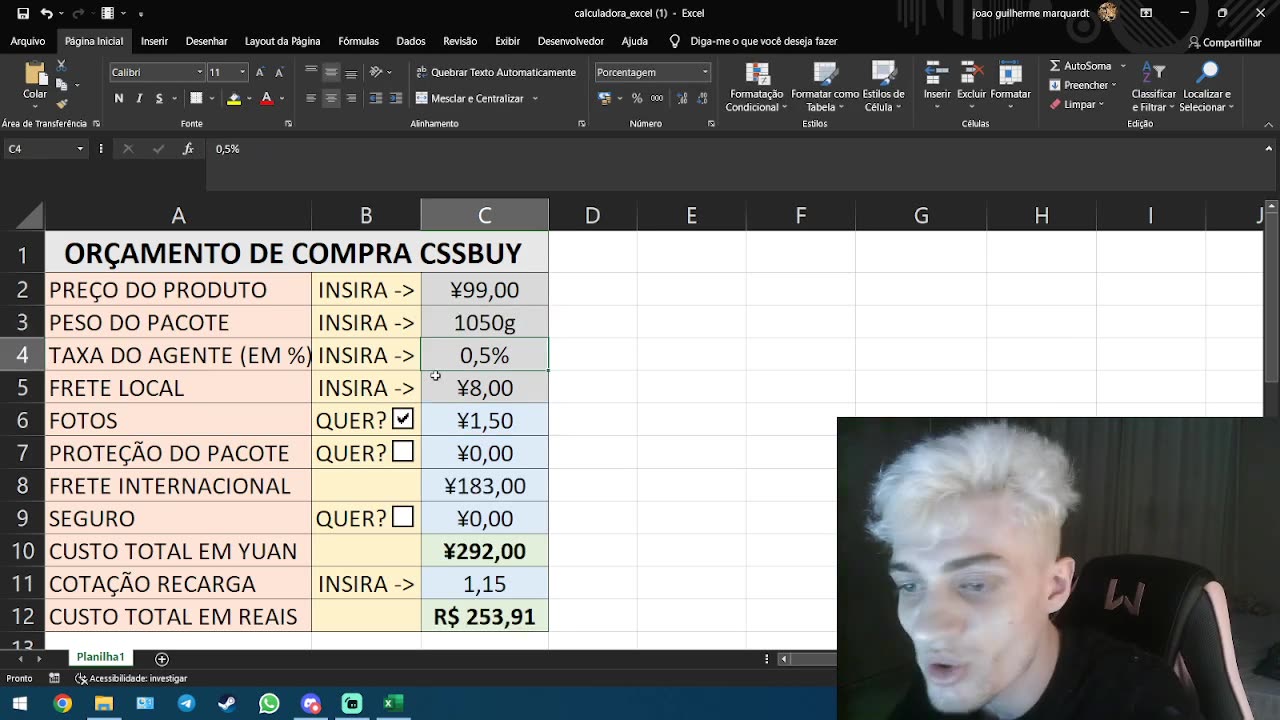Align cell text left

(311, 98)
